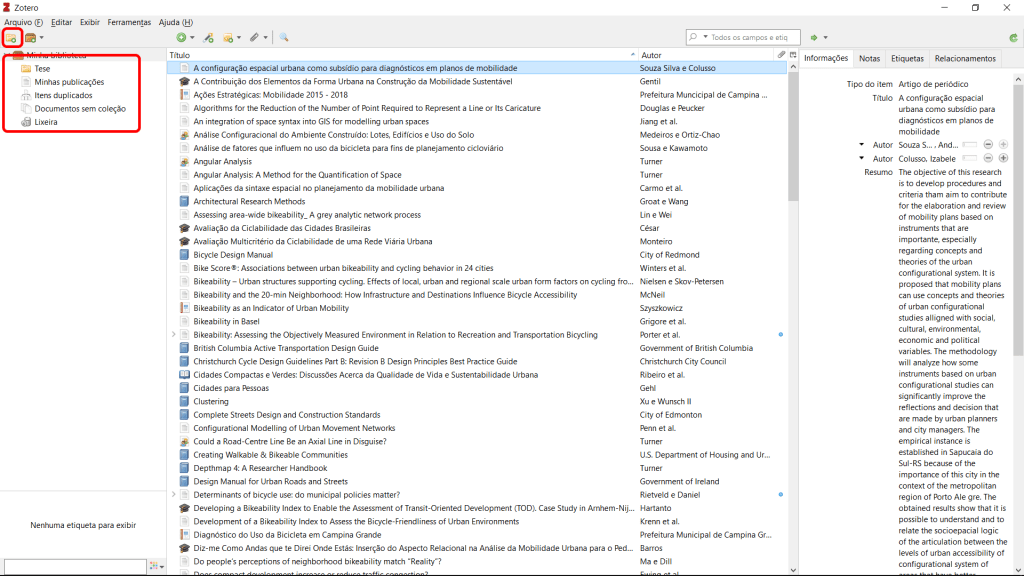Click the green New Item button
The width and height of the screenshot is (1024, 576).
click(x=182, y=37)
